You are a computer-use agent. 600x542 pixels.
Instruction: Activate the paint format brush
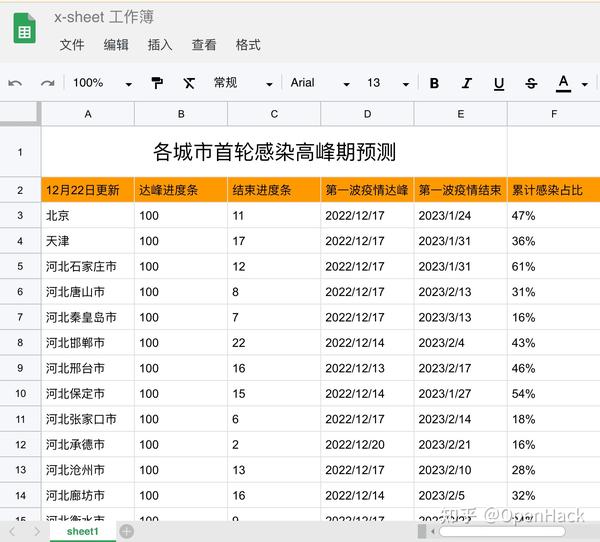tap(157, 83)
